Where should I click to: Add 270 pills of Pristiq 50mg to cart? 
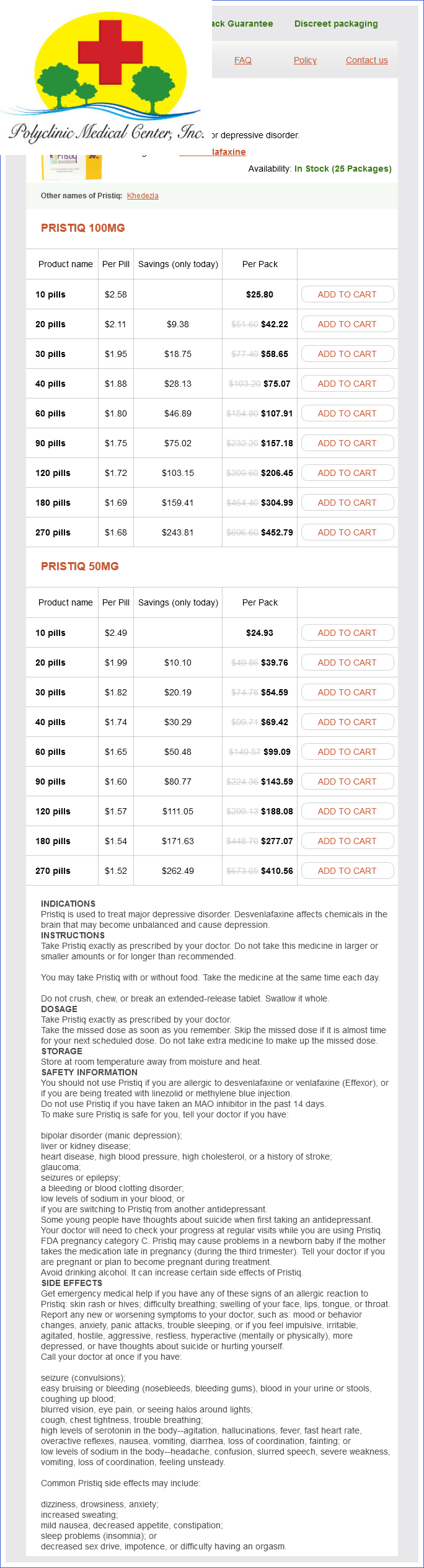[347, 871]
